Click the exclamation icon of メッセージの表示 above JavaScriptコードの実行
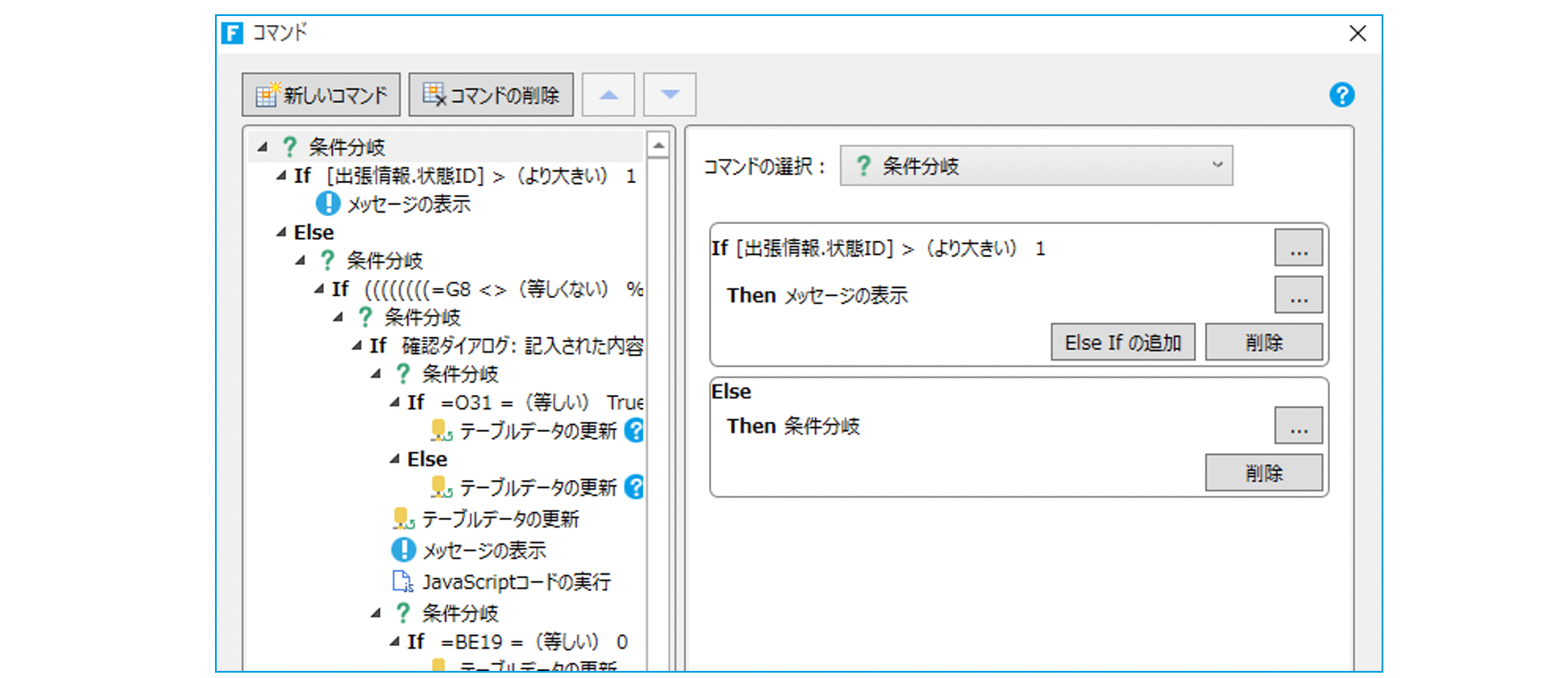The width and height of the screenshot is (1568, 678). coord(404,550)
